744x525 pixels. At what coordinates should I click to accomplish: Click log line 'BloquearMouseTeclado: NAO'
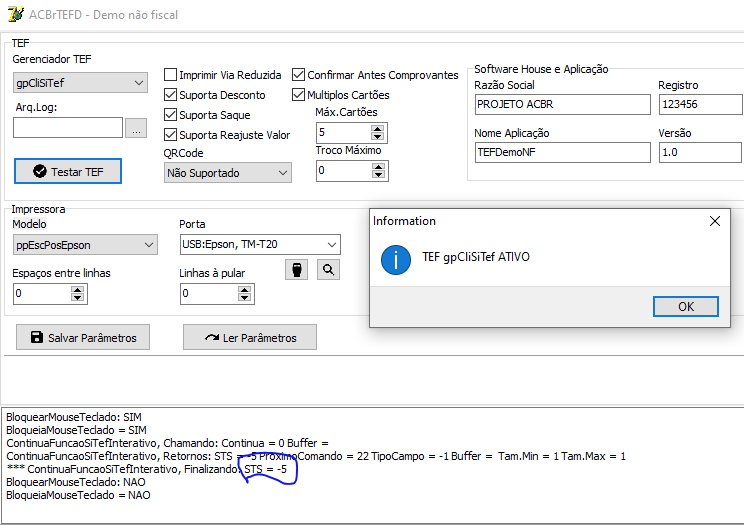(76, 482)
